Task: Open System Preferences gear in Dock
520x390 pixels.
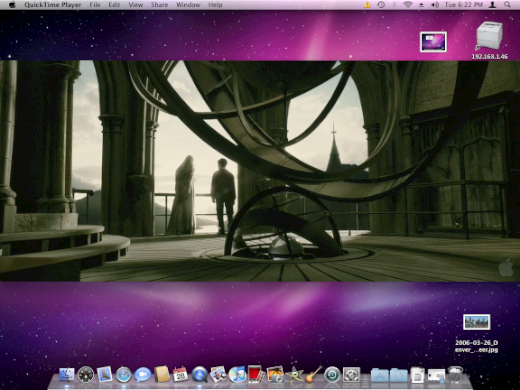Action: coord(351,375)
